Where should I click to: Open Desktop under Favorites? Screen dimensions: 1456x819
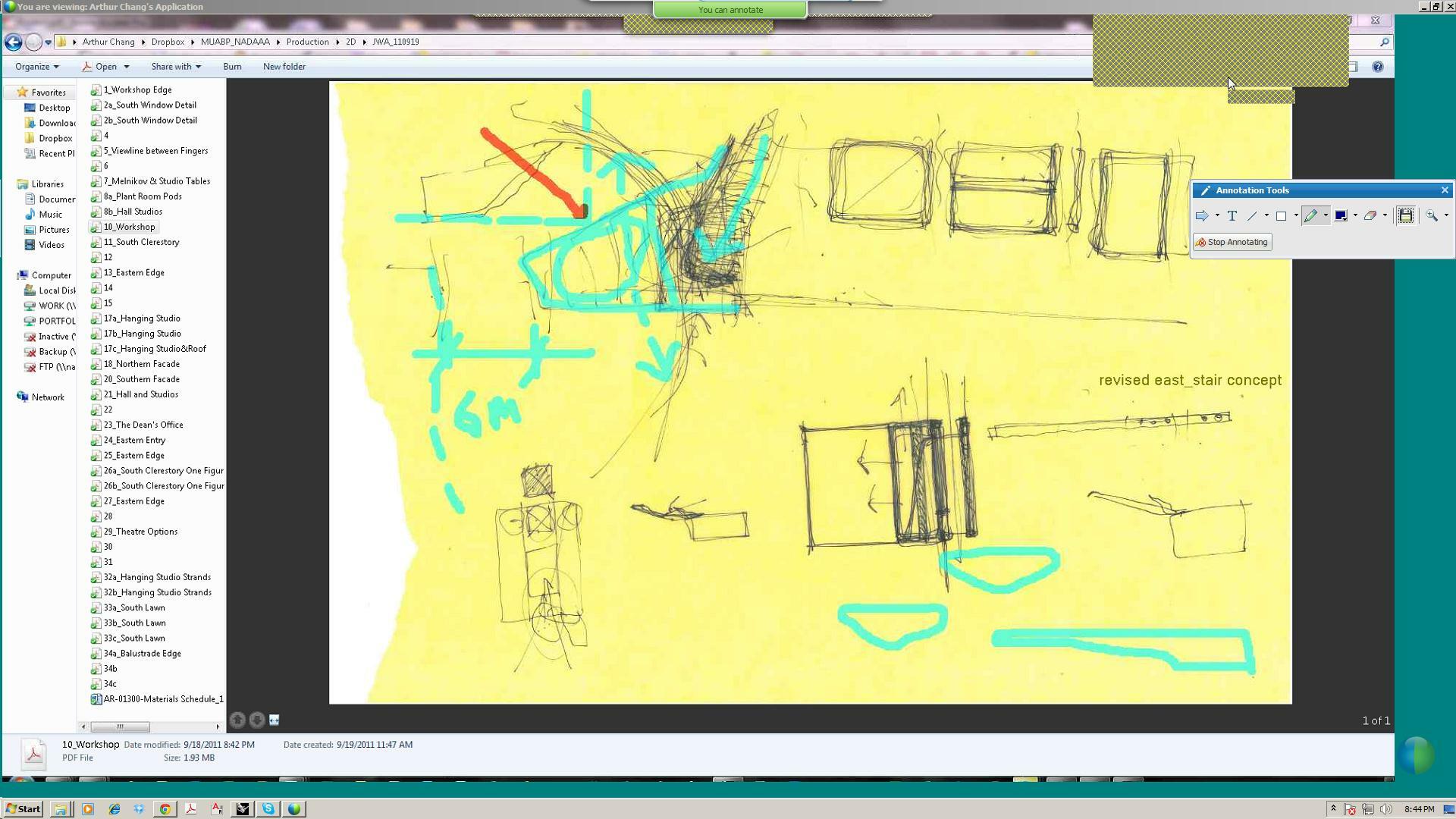47,108
